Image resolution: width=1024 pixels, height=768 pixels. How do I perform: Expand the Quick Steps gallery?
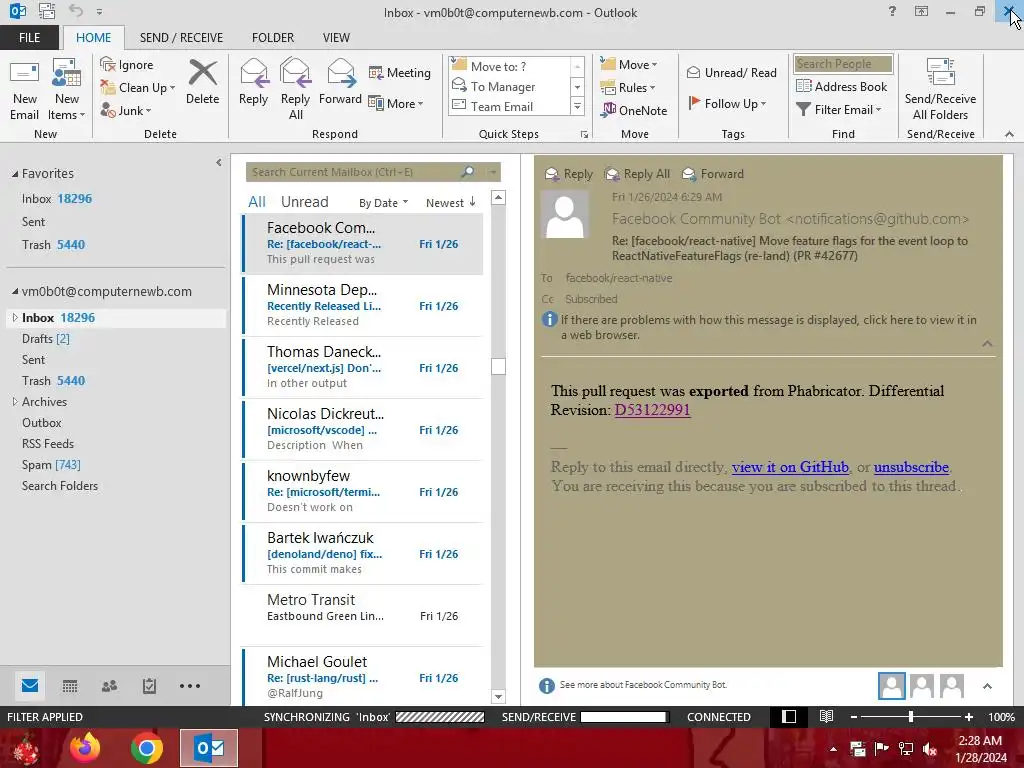tap(577, 106)
